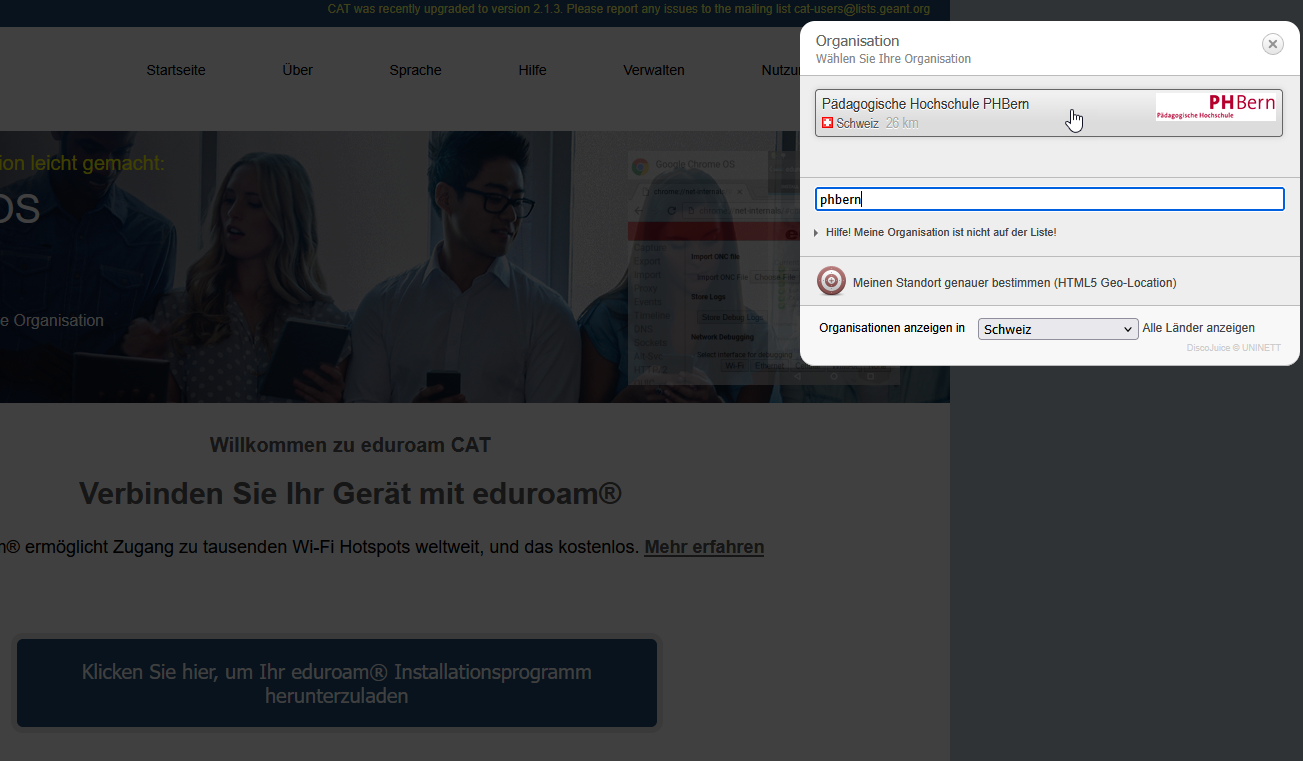Follow the 'Mehr erfahren' link
The image size is (1303, 761).
[704, 547]
